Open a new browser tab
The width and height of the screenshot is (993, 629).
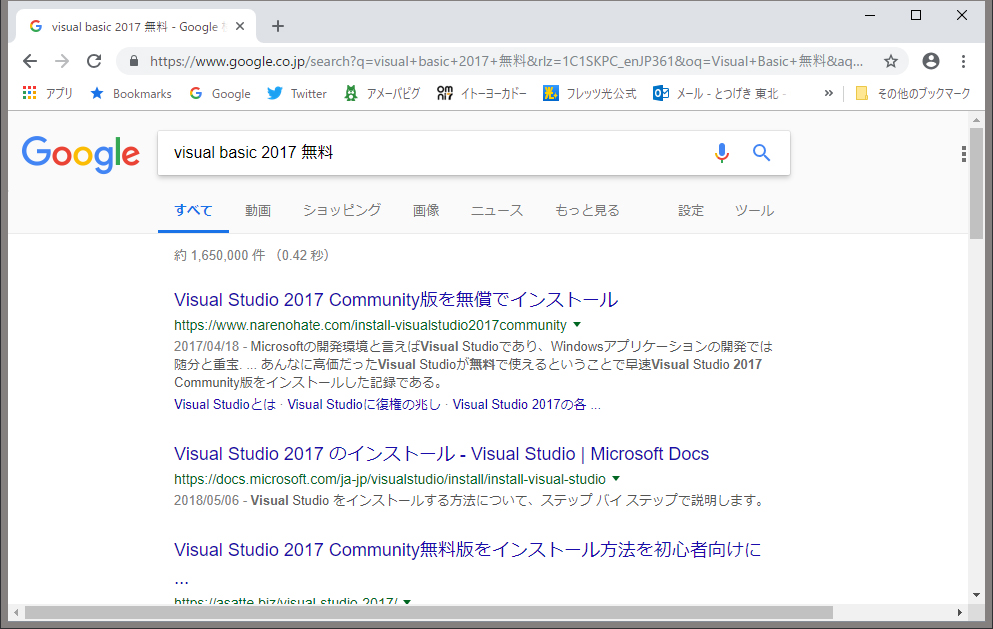[x=277, y=26]
